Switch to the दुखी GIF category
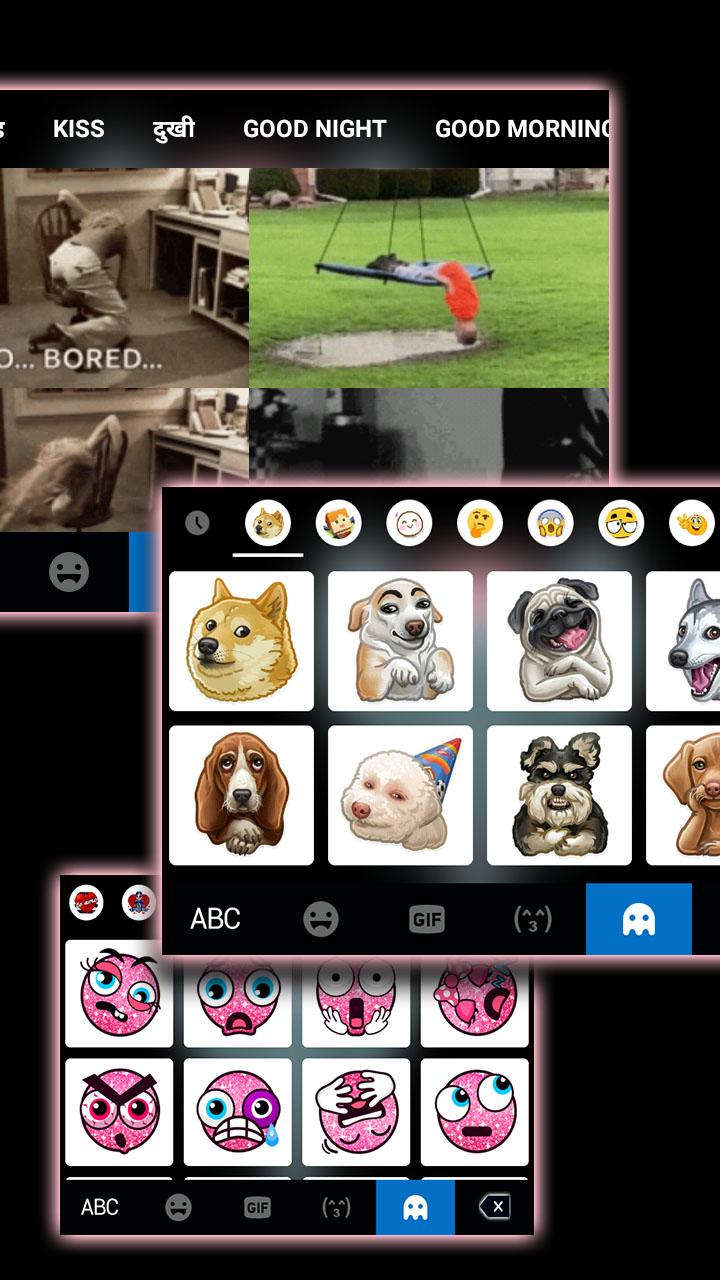720x1280 pixels. (x=174, y=129)
